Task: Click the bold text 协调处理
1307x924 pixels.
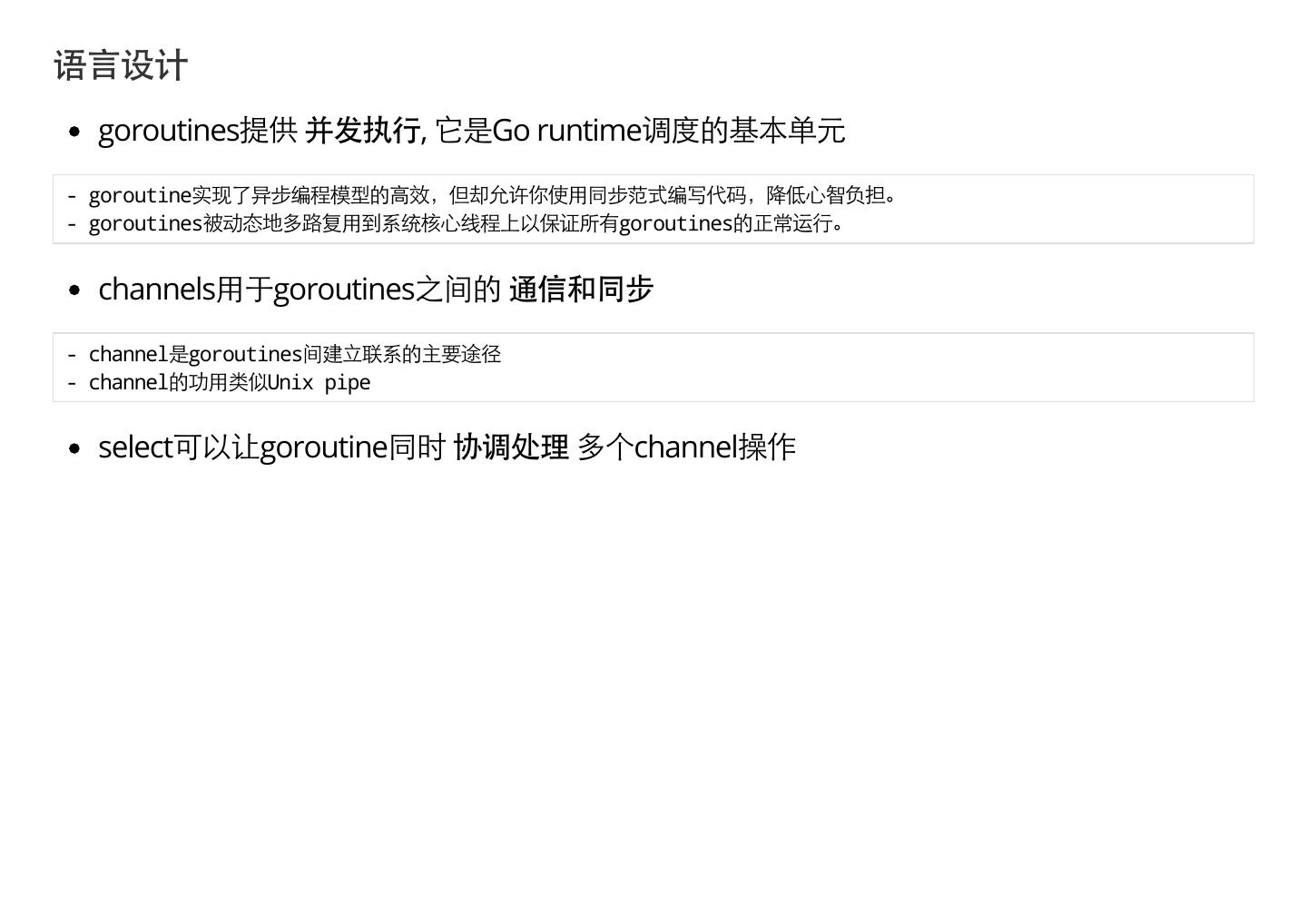Action: point(511,447)
